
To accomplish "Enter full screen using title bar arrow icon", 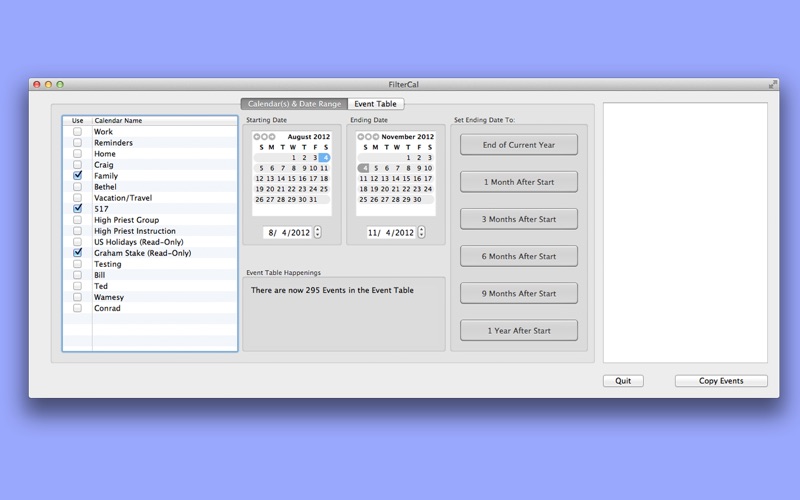I will pos(772,85).
